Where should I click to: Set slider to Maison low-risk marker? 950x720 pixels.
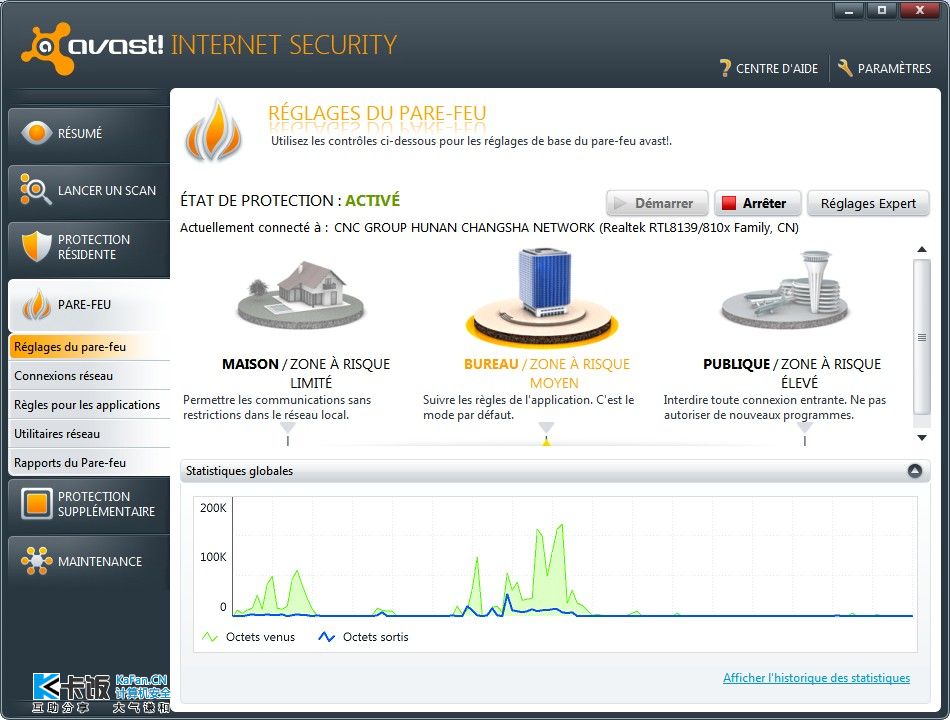coord(288,434)
